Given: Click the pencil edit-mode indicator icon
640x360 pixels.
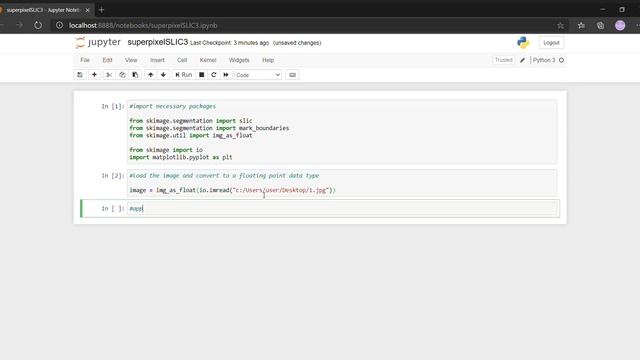Looking at the screenshot, I should click(x=522, y=60).
